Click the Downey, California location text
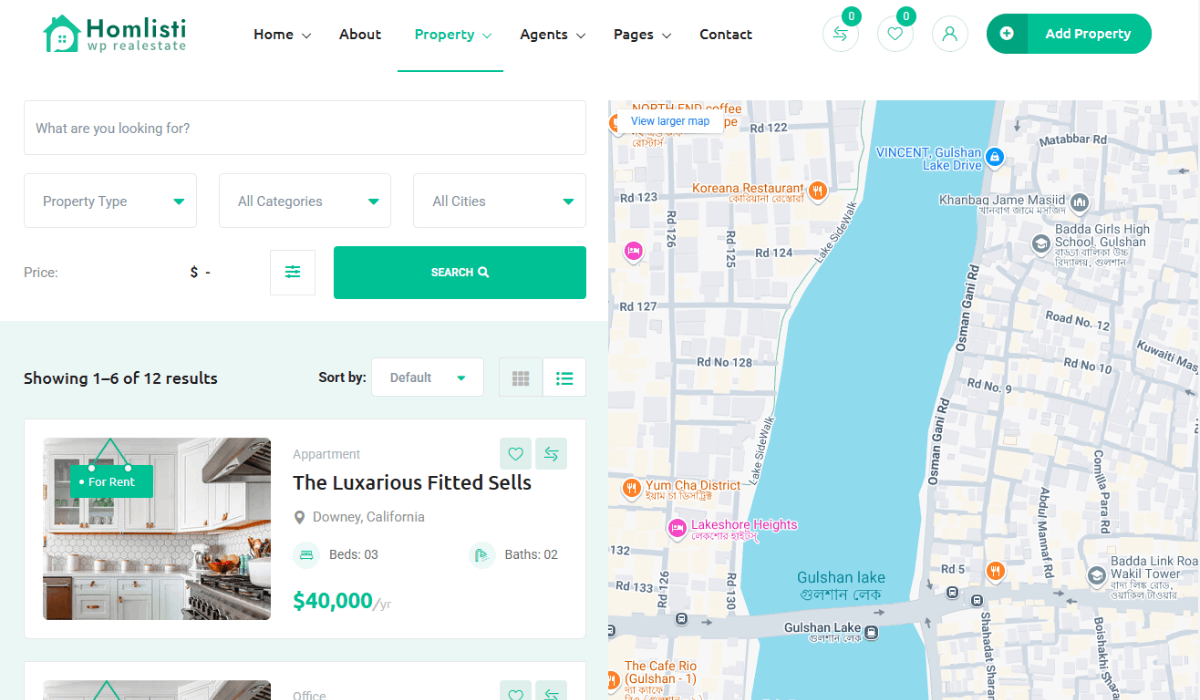The width and height of the screenshot is (1200, 700). click(369, 517)
